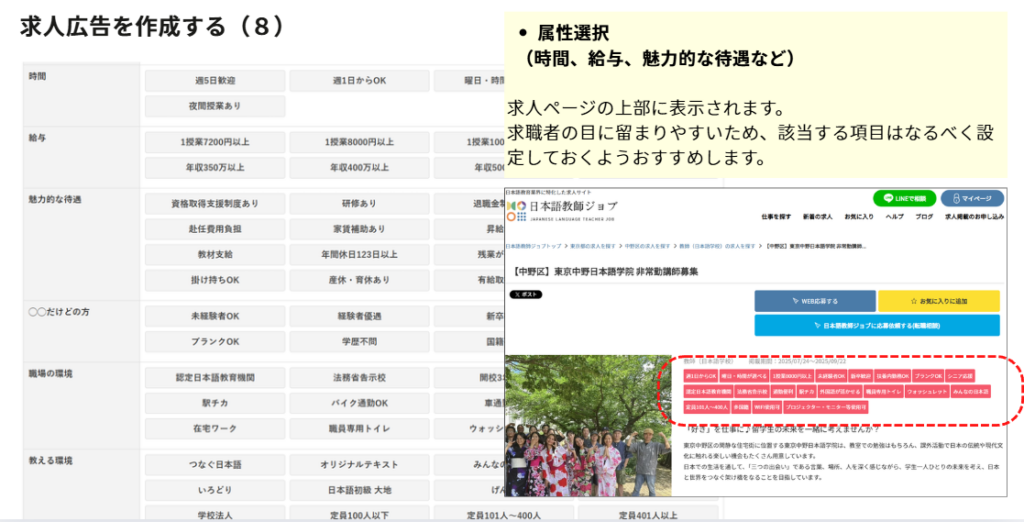Choose 認定日本語教育機関 workplace option
This screenshot has width=1024, height=522.
pos(214,378)
